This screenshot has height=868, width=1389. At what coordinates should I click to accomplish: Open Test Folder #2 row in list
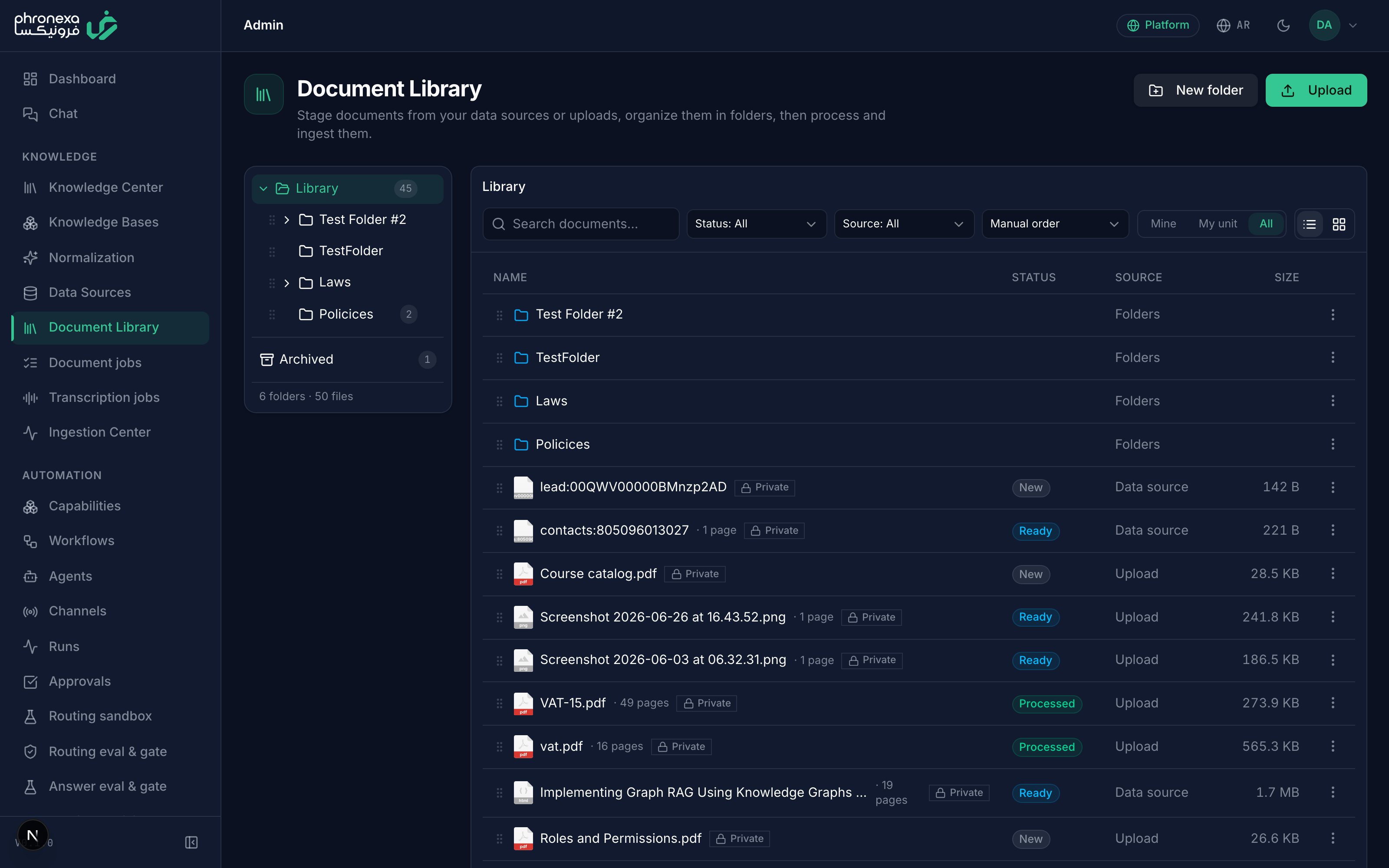click(x=918, y=315)
